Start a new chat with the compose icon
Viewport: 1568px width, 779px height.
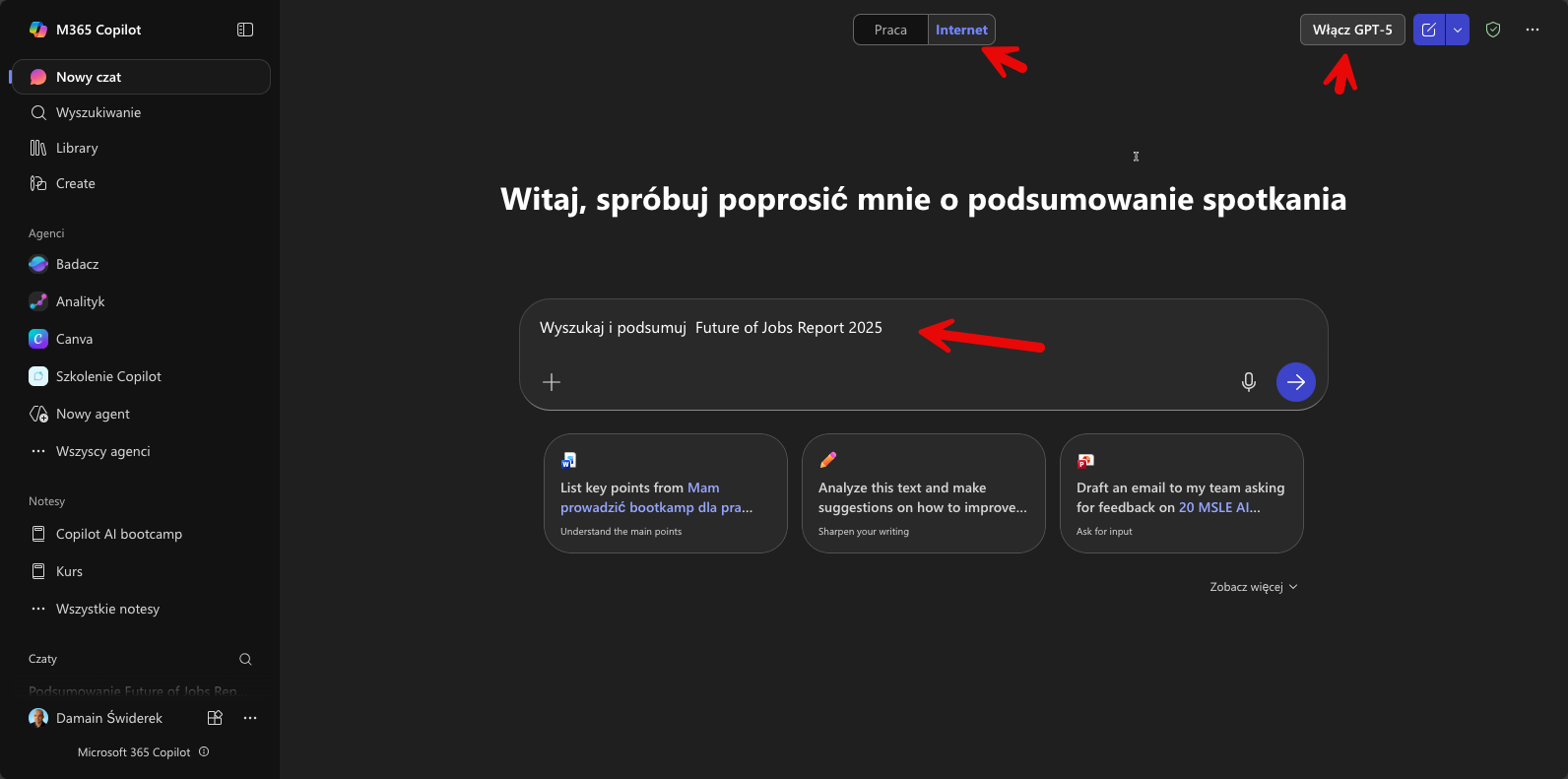click(1429, 30)
